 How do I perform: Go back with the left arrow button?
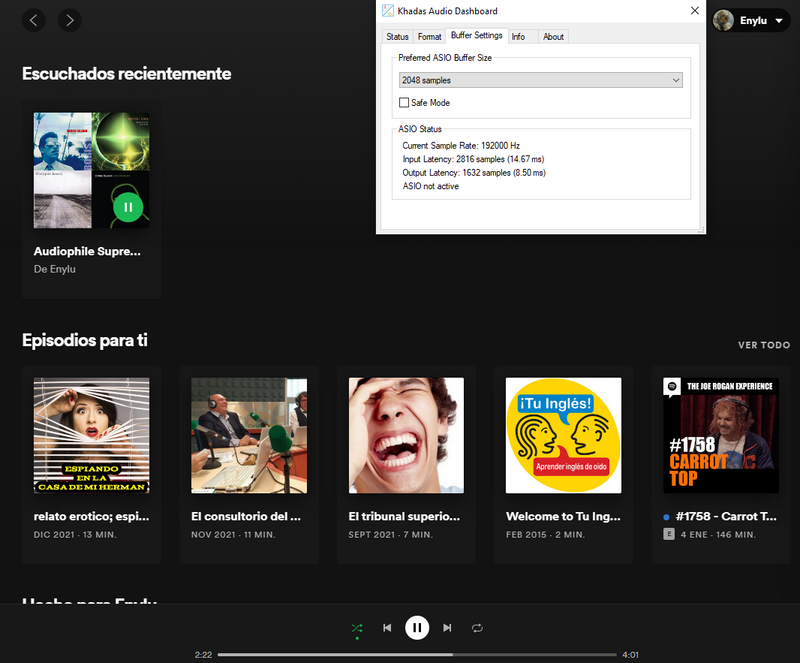34,20
